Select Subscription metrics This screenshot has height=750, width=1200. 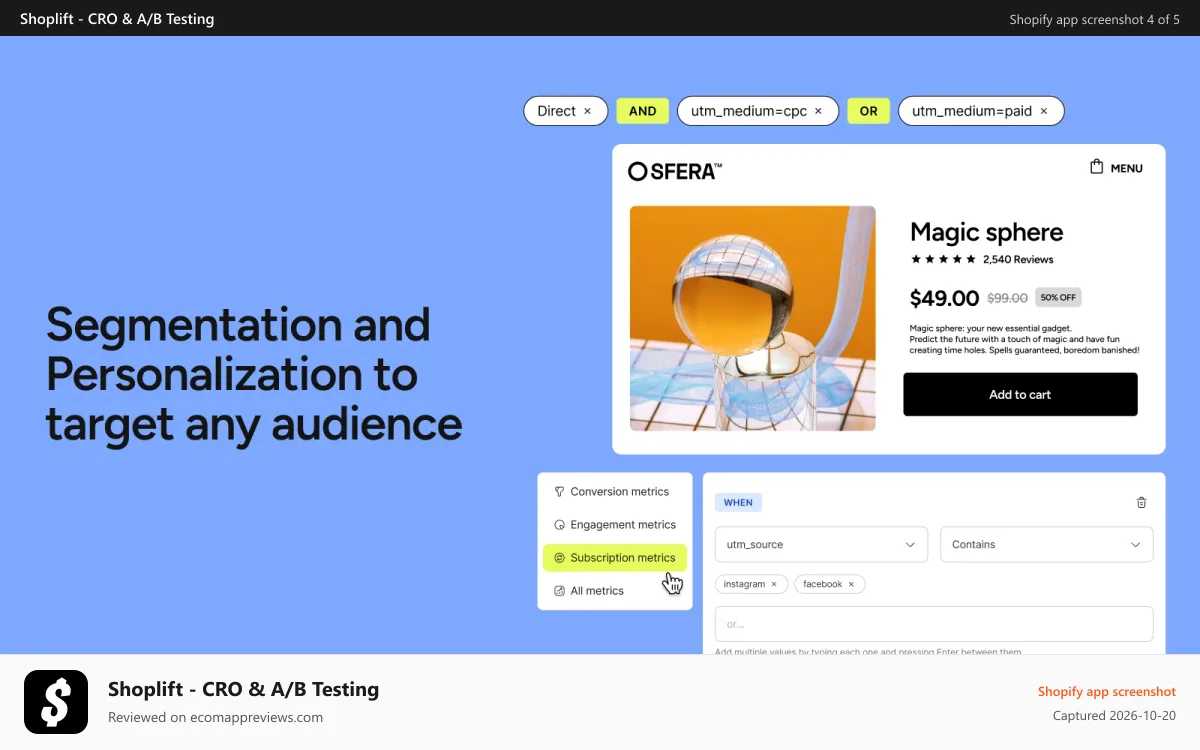[614, 557]
